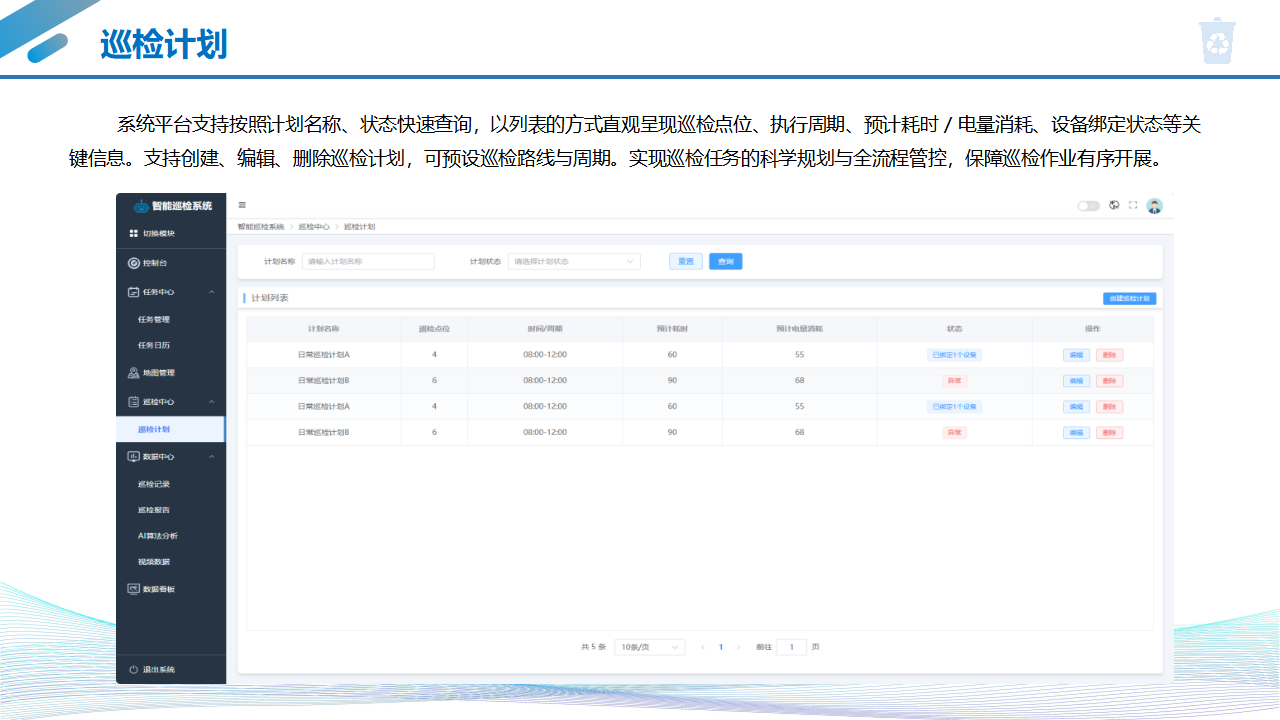Click 已绑定1个设备 tag in third row
This screenshot has width=1280, height=720.
coord(954,407)
